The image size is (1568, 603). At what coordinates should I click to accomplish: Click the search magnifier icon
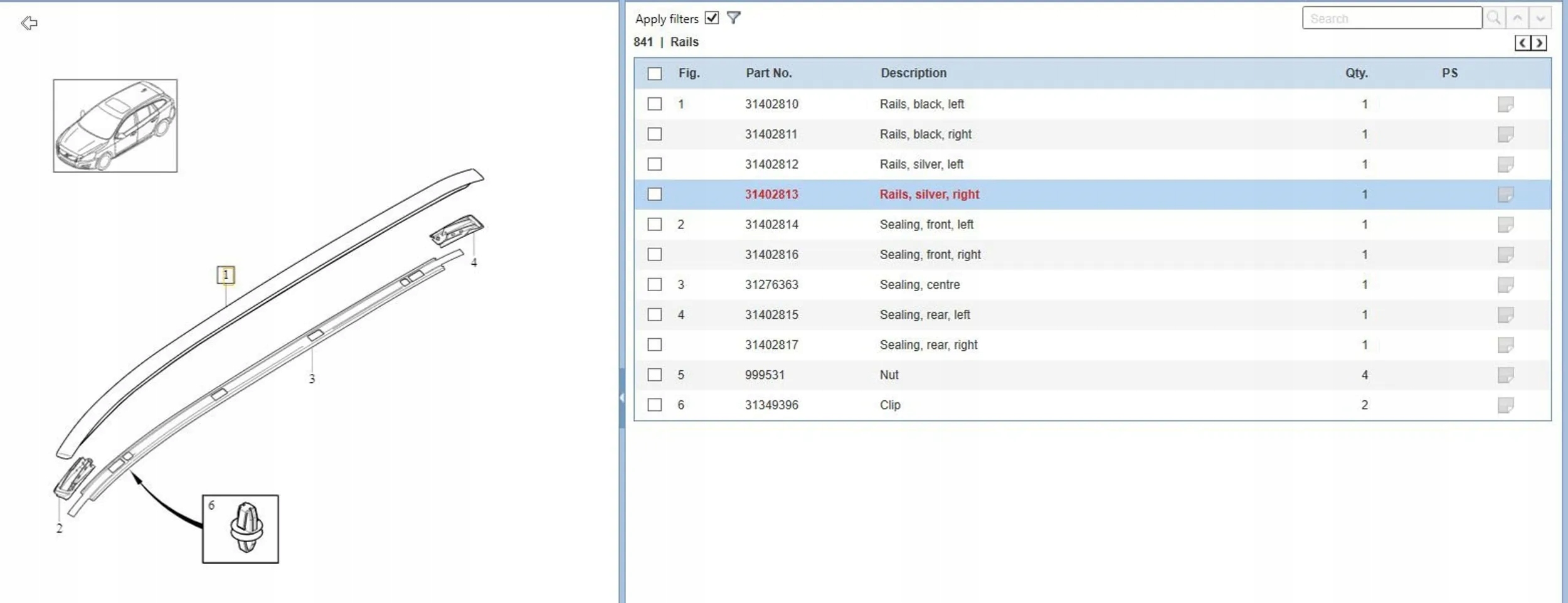tap(1494, 18)
